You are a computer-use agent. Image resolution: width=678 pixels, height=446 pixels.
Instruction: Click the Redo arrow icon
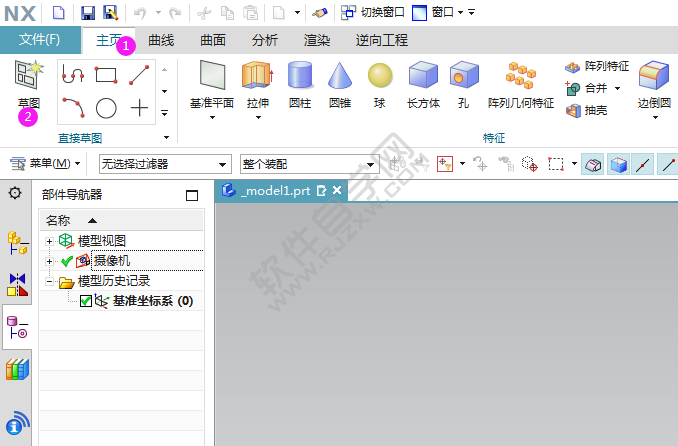coord(175,13)
